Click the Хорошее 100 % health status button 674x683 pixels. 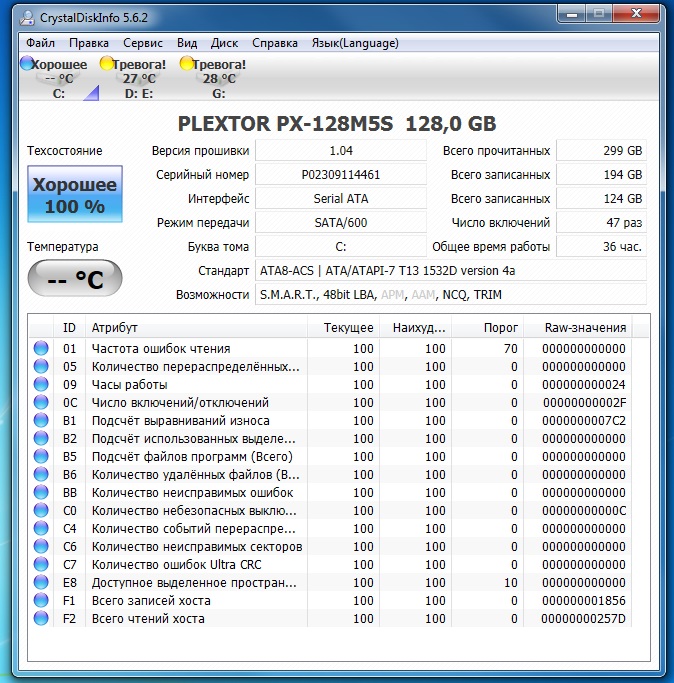point(75,195)
